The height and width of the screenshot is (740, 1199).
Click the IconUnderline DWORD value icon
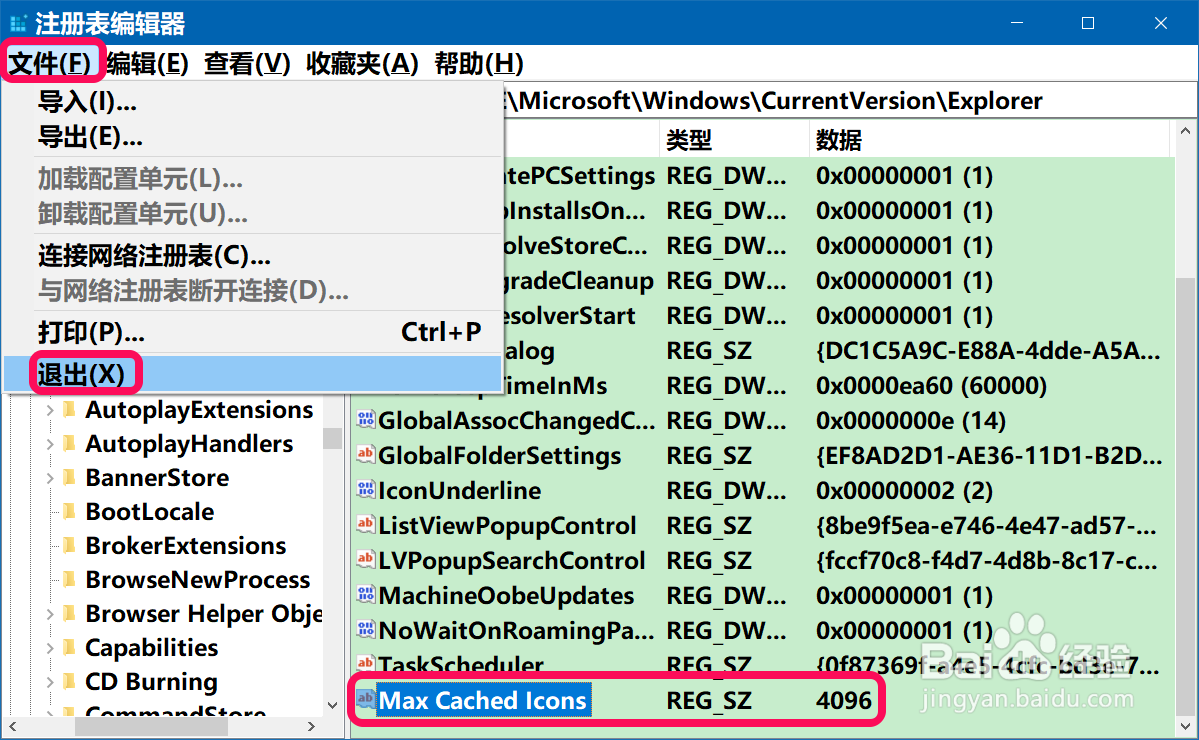point(366,489)
